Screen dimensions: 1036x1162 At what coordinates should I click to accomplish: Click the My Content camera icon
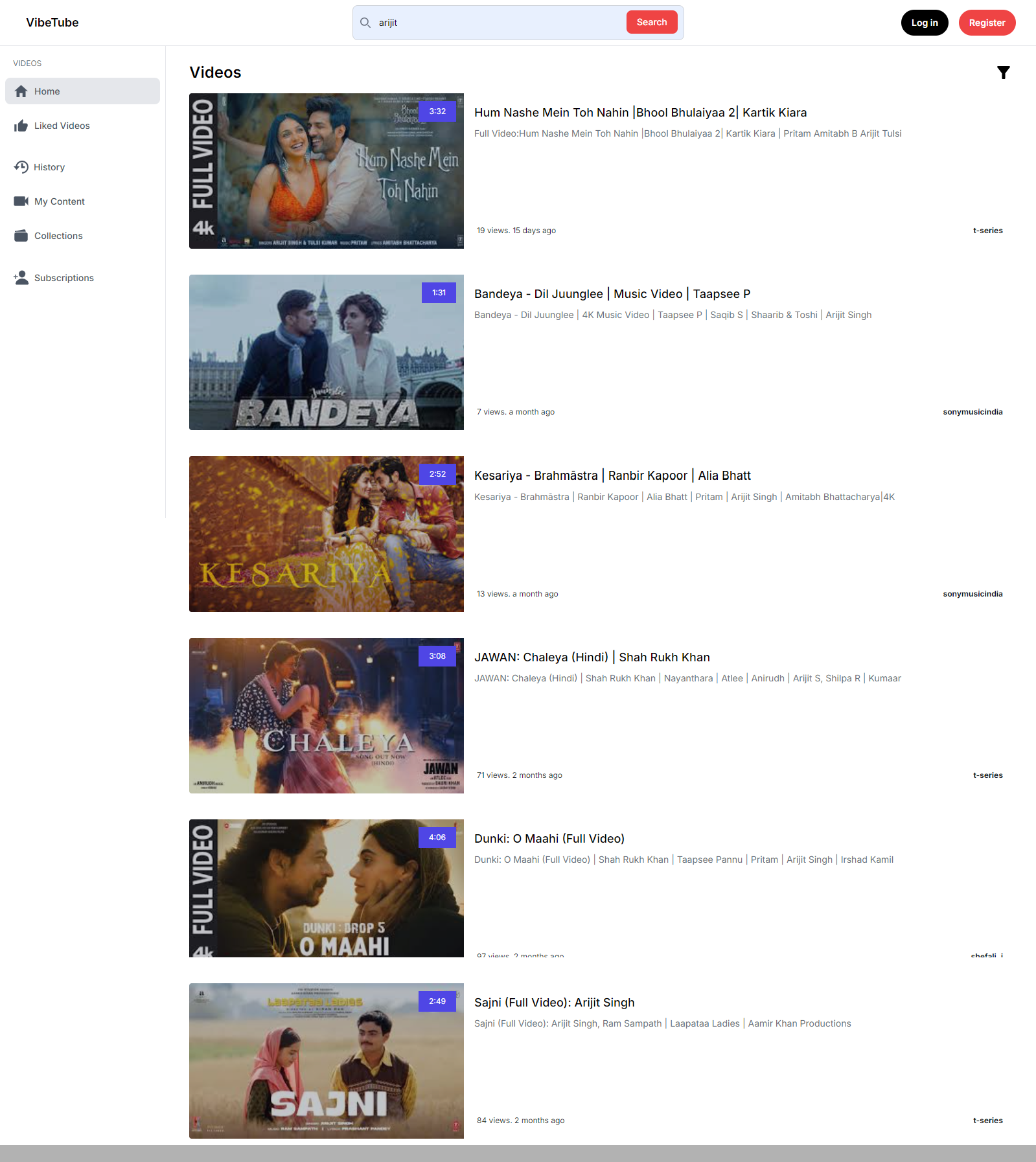click(x=21, y=201)
